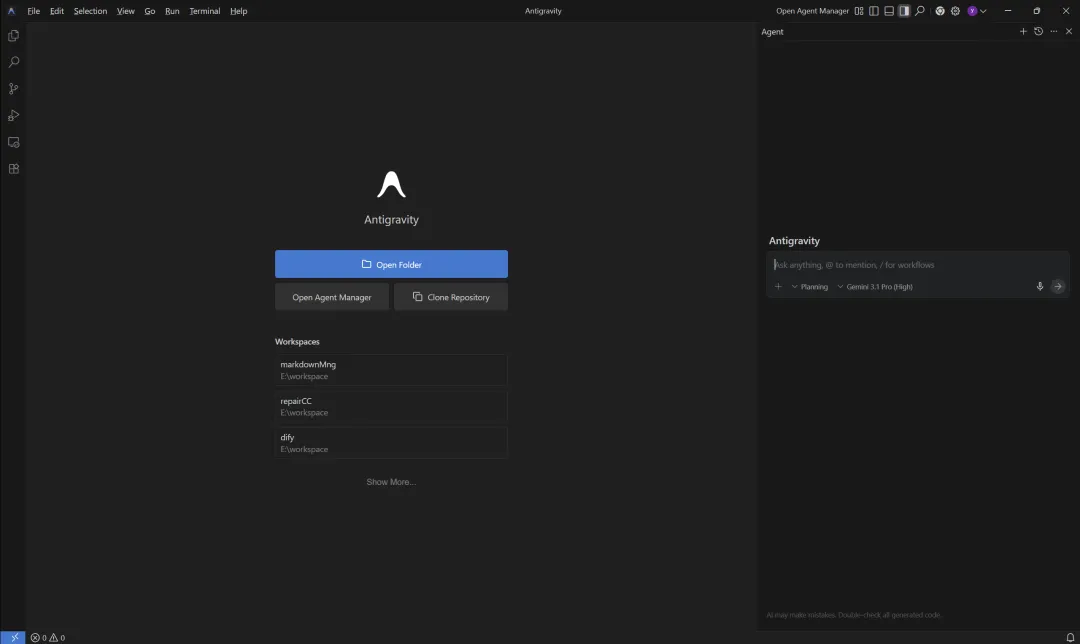Open the repairCC workspace
This screenshot has height=644, width=1080.
(x=391, y=406)
